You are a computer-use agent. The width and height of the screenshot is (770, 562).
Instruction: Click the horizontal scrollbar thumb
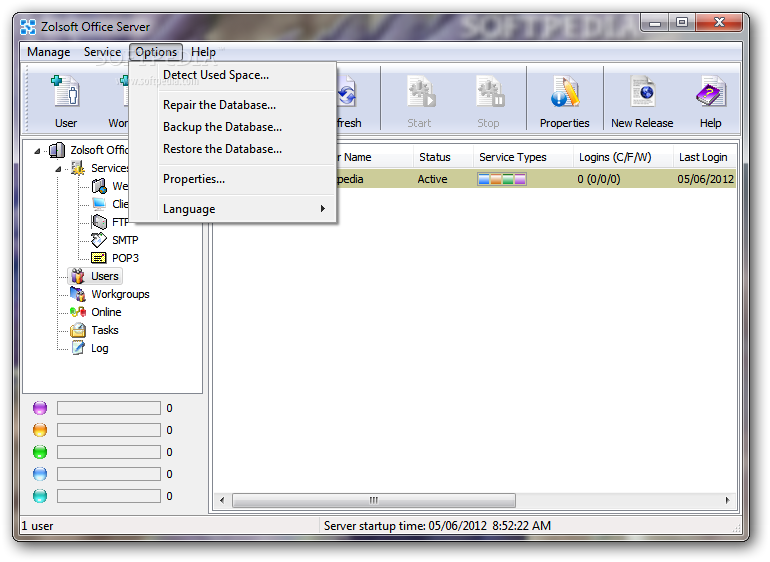pyautogui.click(x=374, y=500)
